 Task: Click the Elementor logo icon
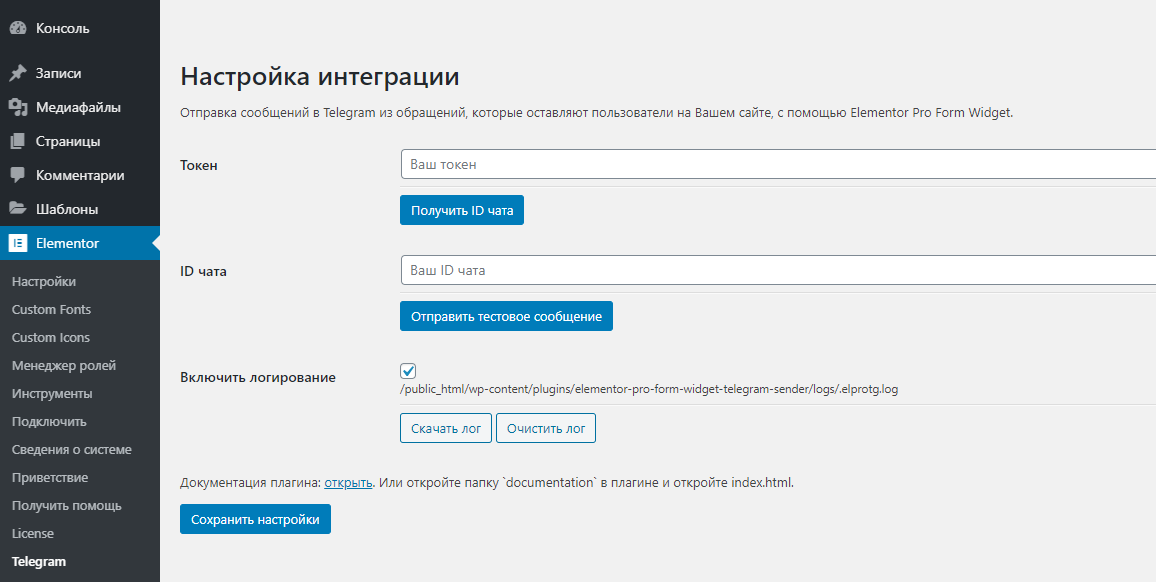click(x=18, y=243)
